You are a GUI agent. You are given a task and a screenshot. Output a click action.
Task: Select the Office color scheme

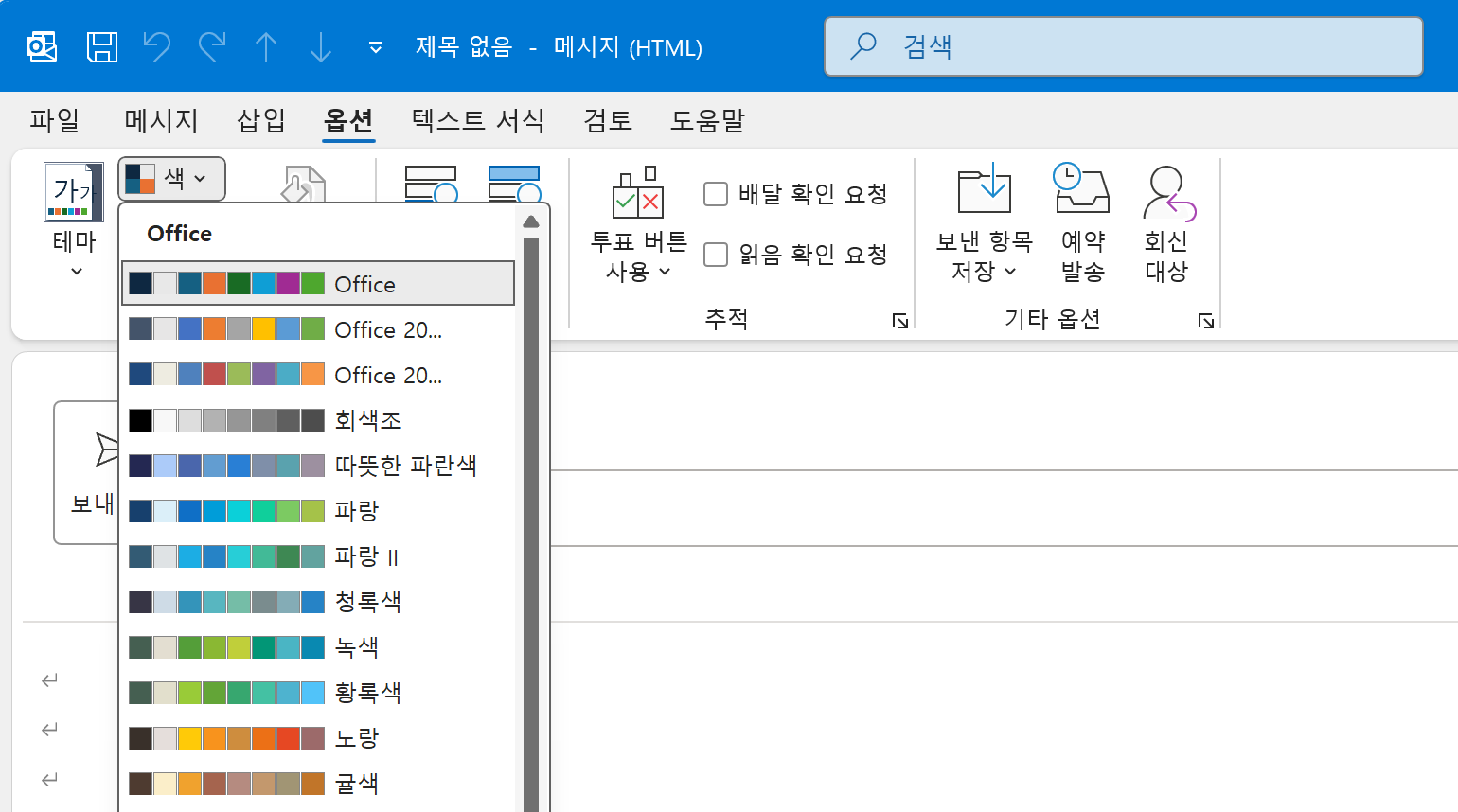[318, 283]
